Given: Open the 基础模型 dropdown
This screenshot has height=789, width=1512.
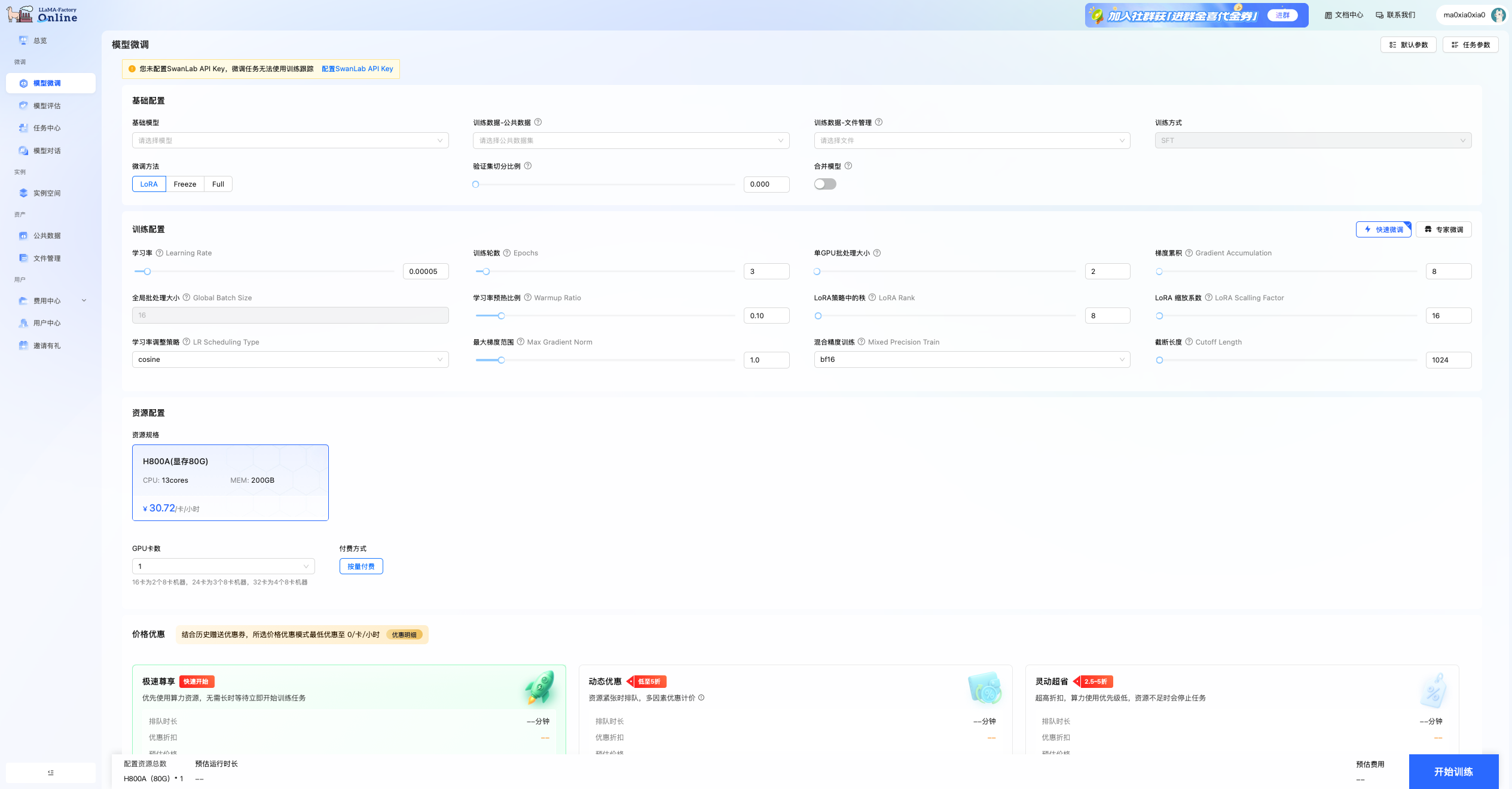Looking at the screenshot, I should coord(290,141).
